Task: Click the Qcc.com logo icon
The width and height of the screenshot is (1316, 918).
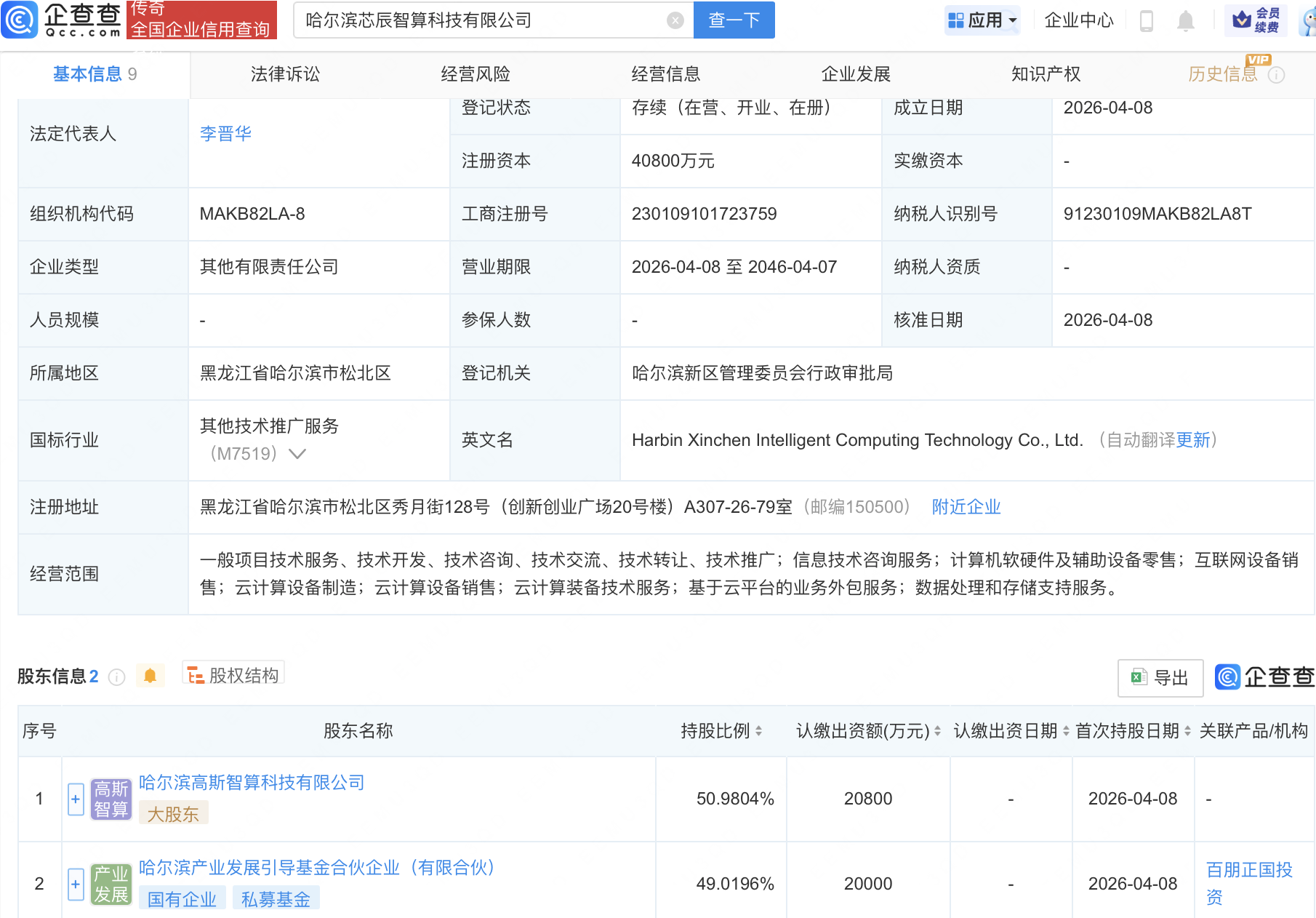Action: click(20, 20)
